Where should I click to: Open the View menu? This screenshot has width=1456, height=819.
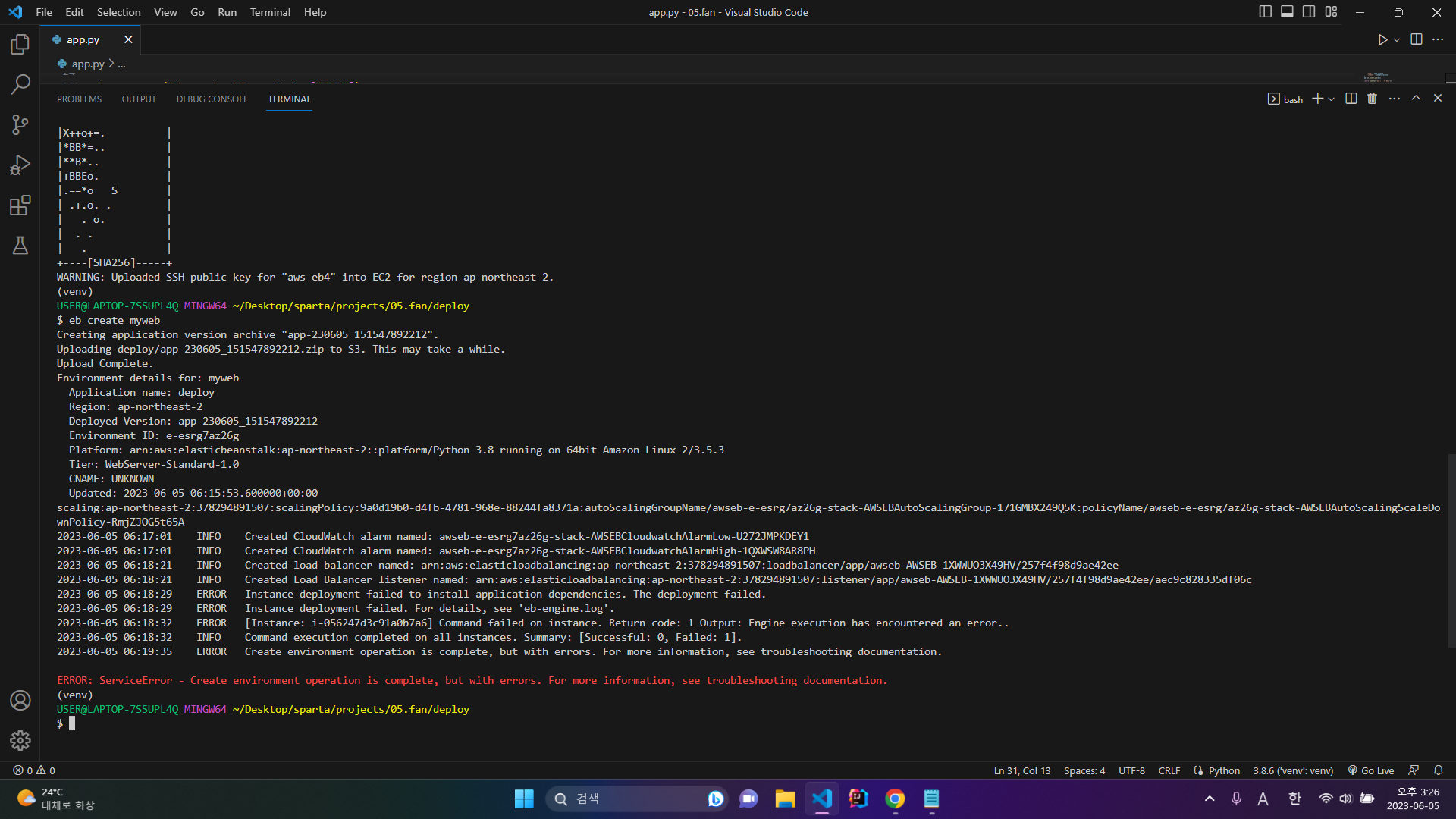click(x=165, y=12)
